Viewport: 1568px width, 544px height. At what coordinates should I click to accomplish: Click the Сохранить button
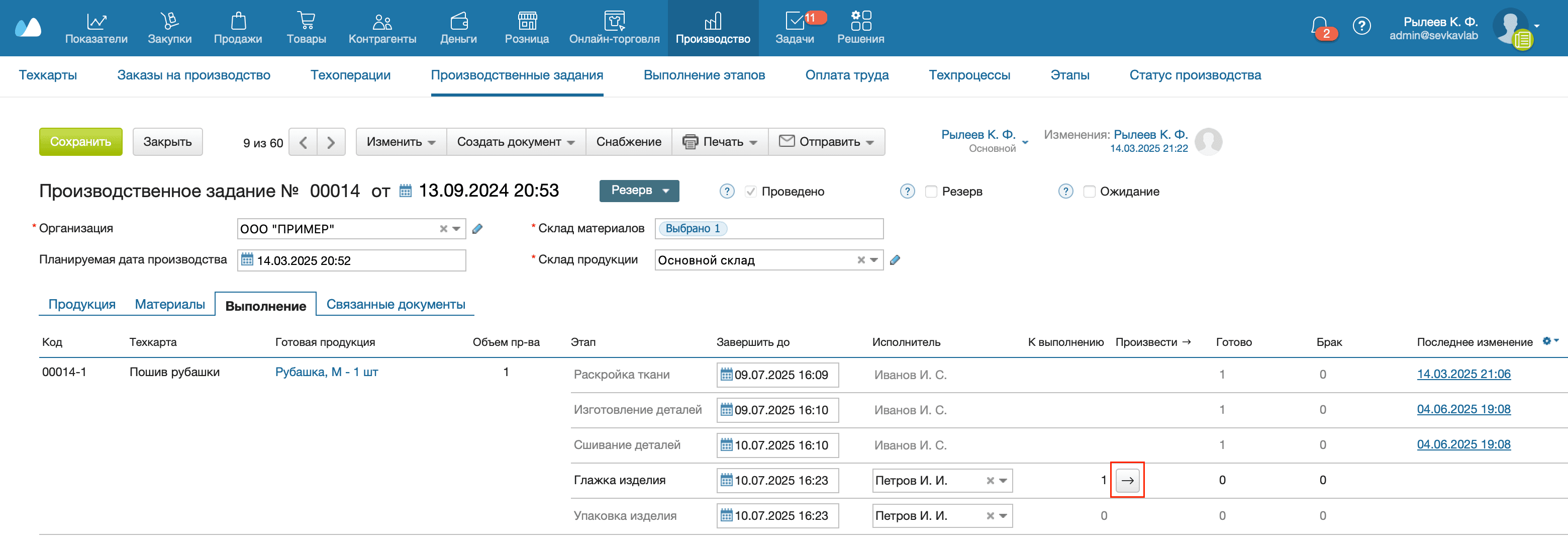point(80,141)
